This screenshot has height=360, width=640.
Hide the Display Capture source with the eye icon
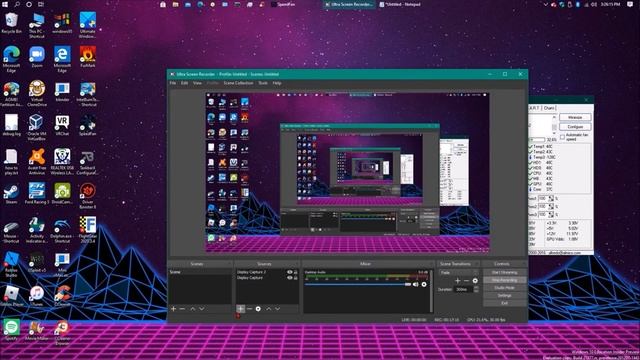(290, 278)
